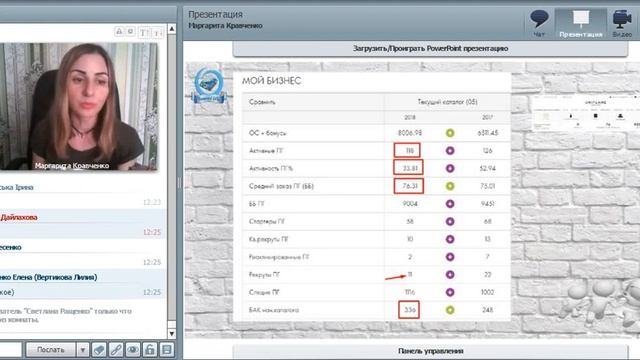Focus the chat message input field
Viewport: 640px width, 360px height.
[x=10, y=350]
